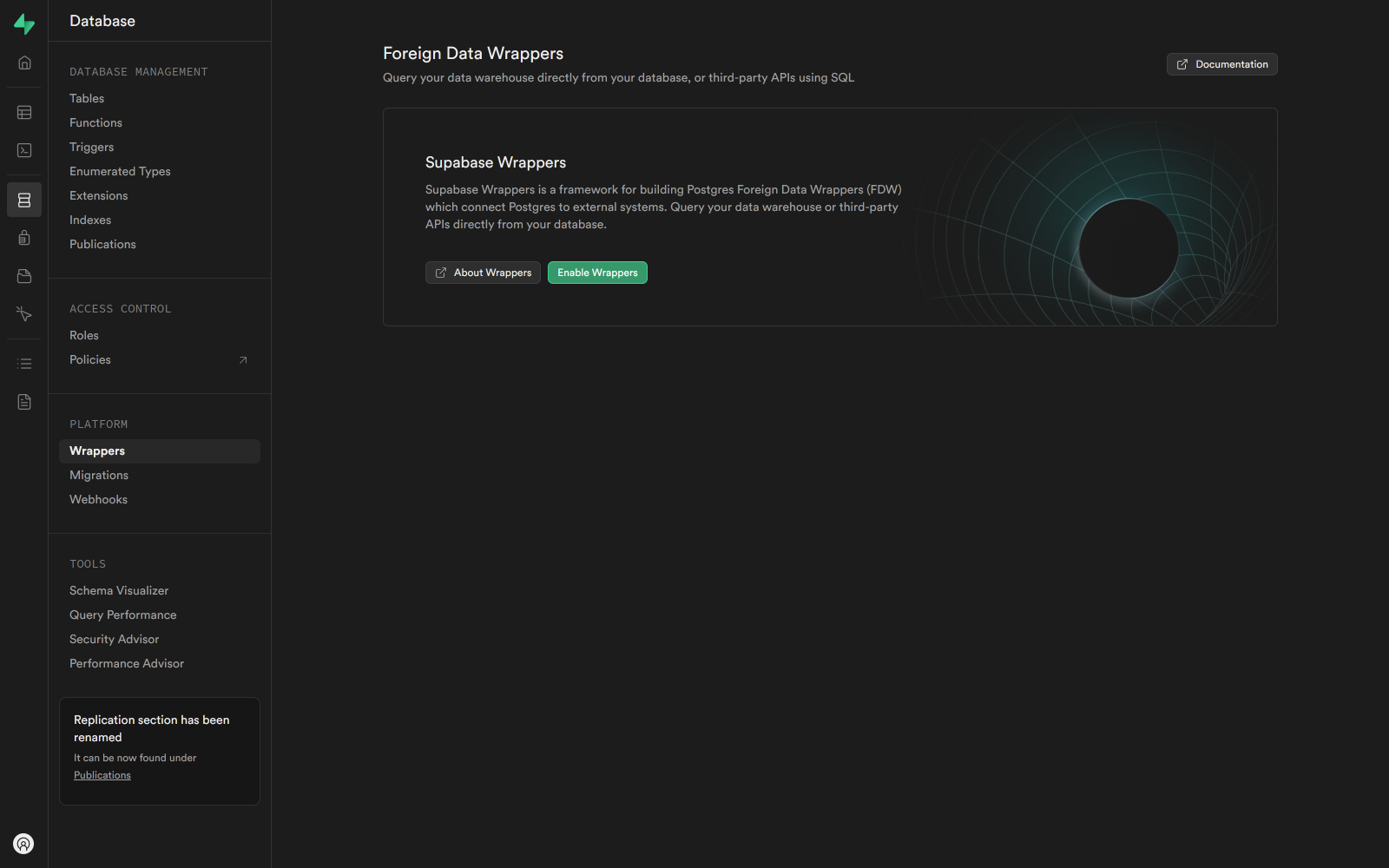Click the Database sidebar title
The image size is (1389, 868).
coord(102,21)
